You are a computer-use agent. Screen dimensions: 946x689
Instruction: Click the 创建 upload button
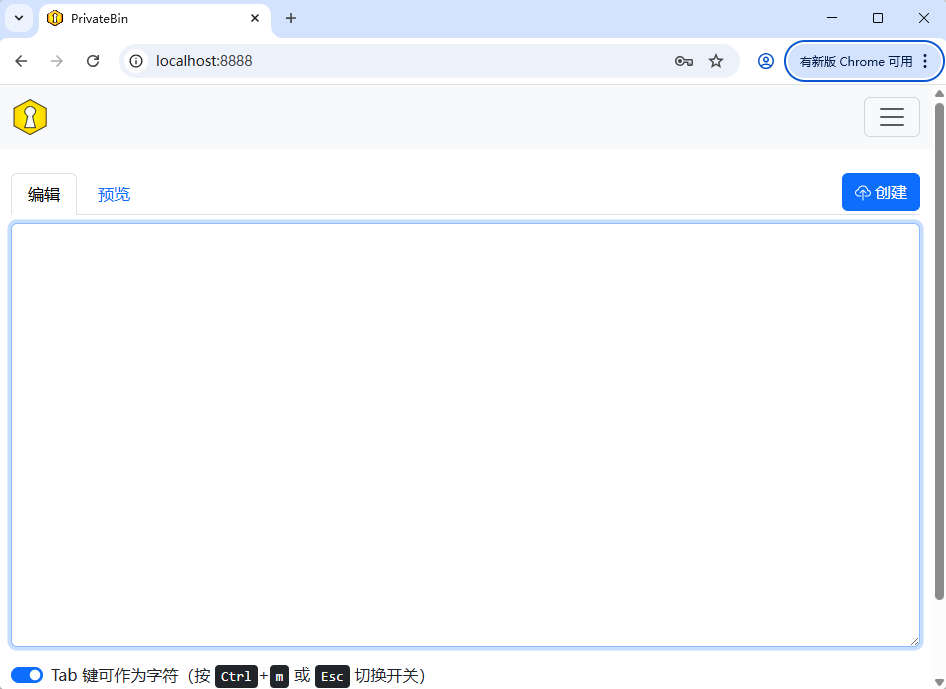[880, 192]
